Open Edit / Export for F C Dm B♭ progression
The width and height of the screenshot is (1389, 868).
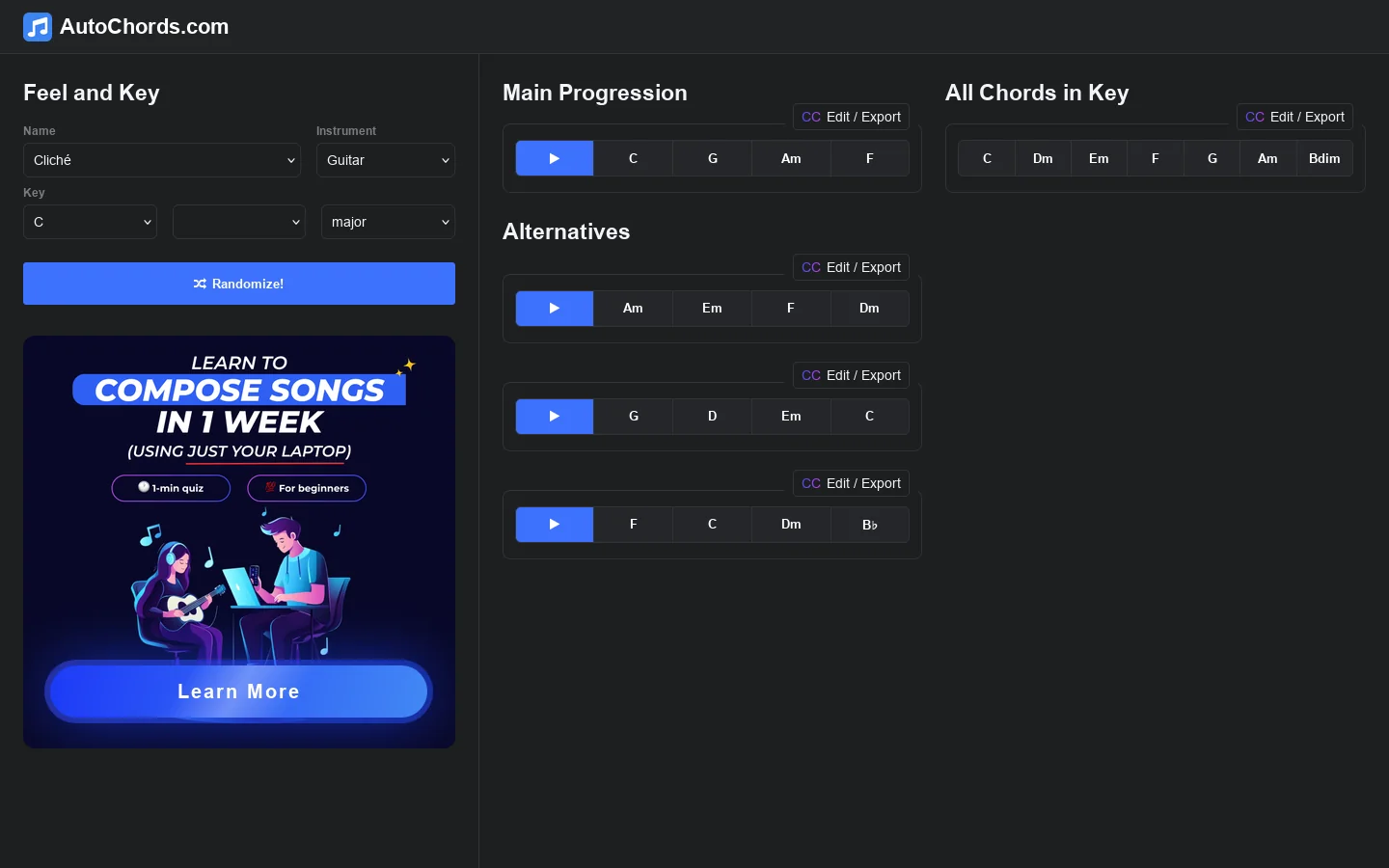(x=851, y=483)
